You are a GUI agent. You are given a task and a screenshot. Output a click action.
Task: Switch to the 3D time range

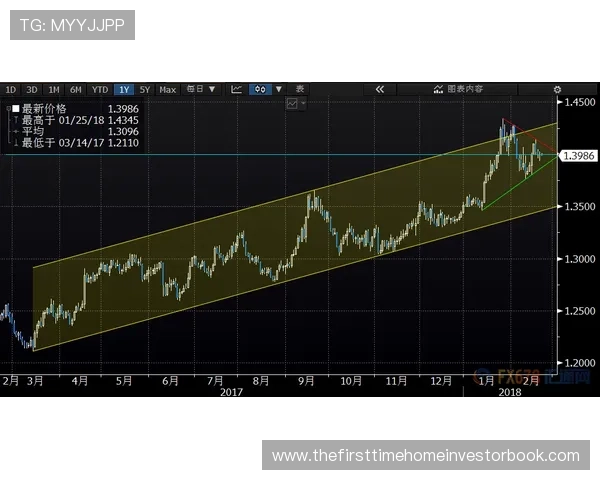point(31,89)
